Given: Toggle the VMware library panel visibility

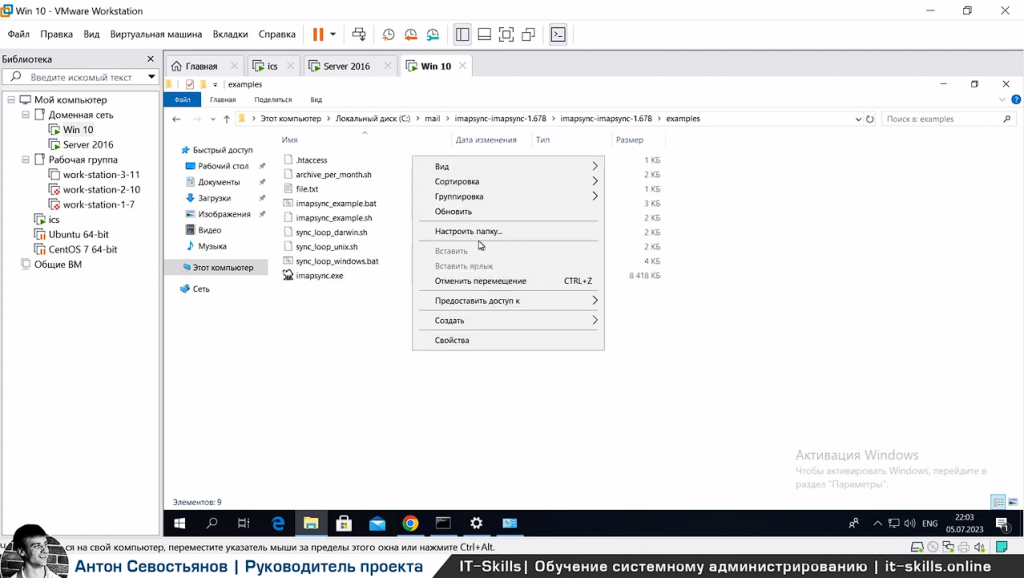Looking at the screenshot, I should coord(462,34).
